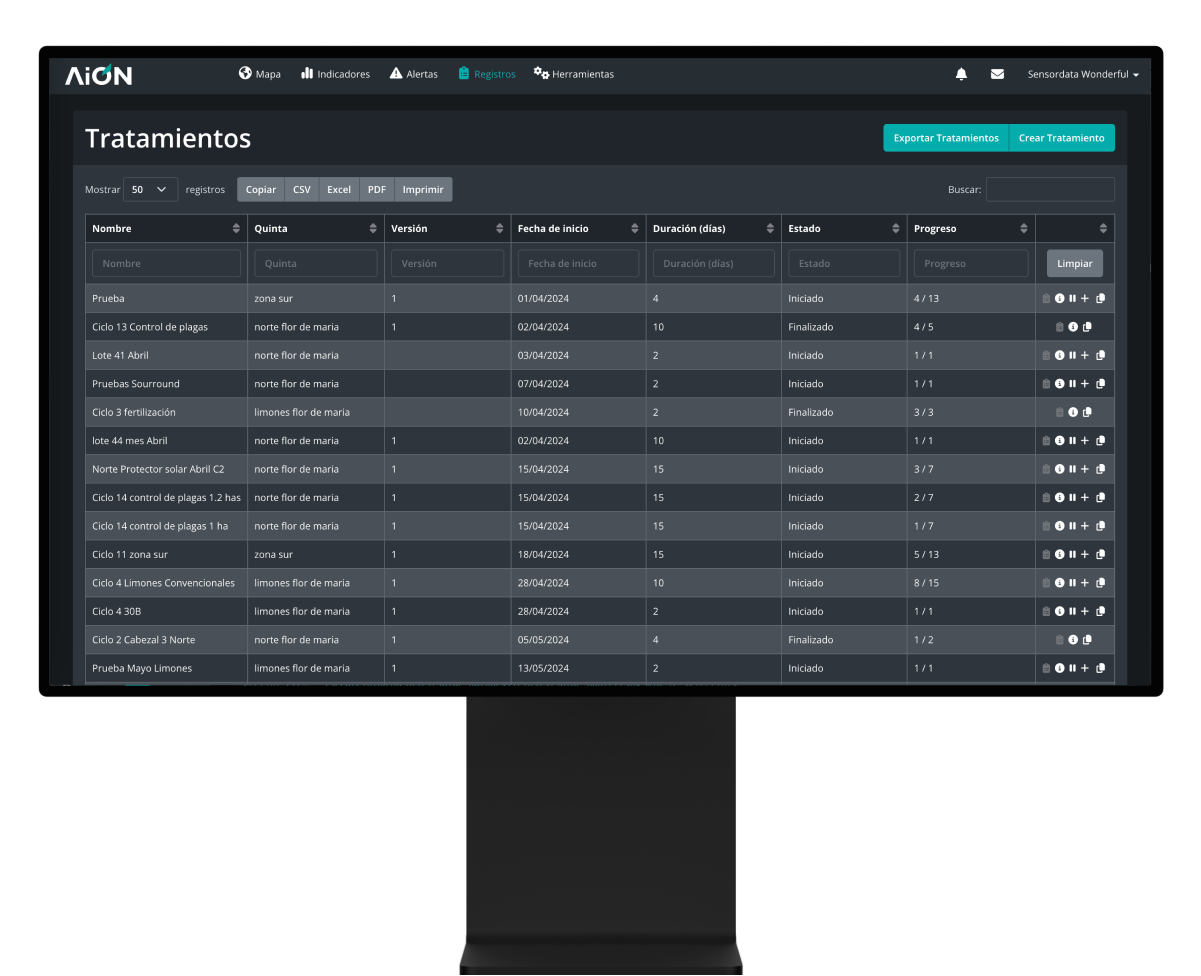The image size is (1201, 976).
Task: Copy the Prueba Mayo Limones treatment
Action: click(x=1101, y=668)
